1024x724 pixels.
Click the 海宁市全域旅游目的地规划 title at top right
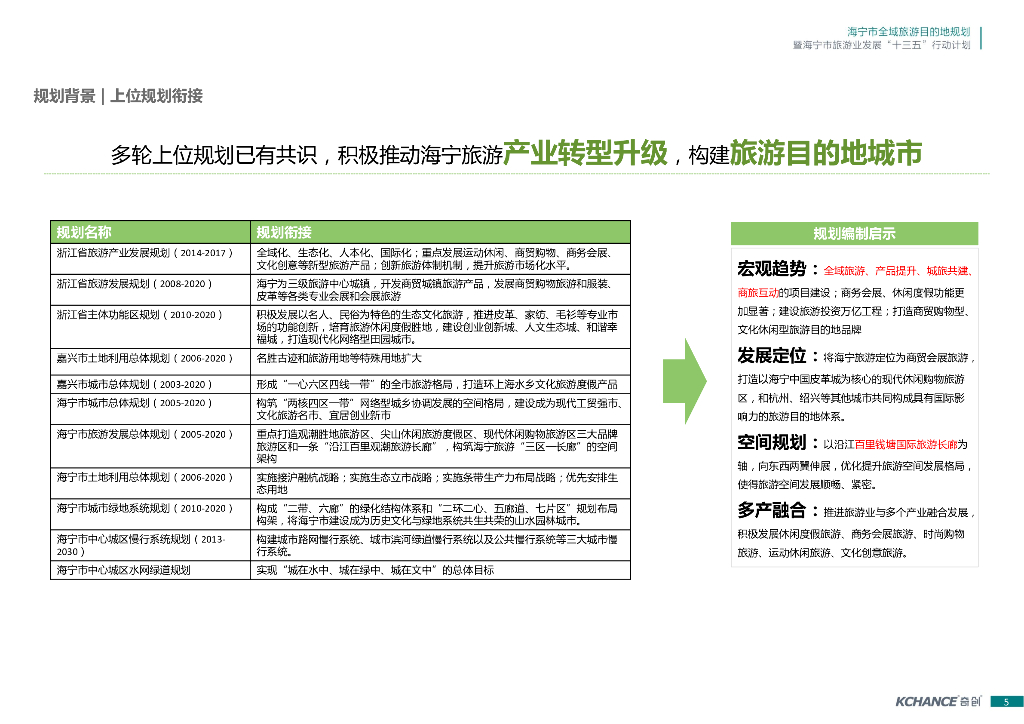point(908,31)
